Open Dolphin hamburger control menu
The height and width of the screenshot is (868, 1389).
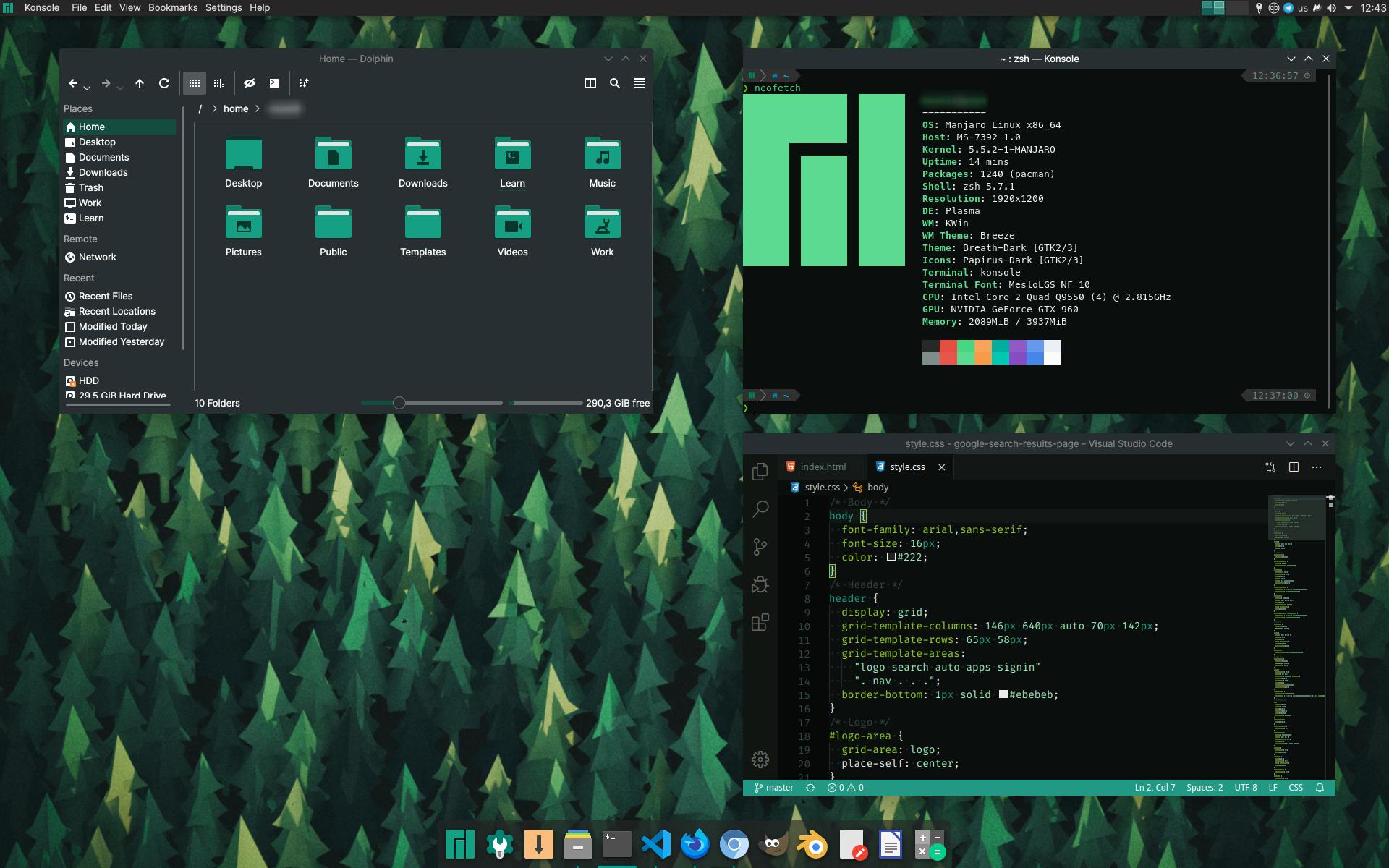[x=640, y=83]
